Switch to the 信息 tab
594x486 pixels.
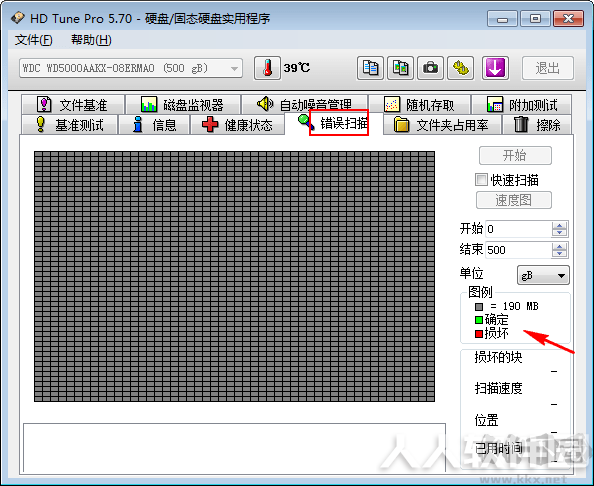click(154, 125)
